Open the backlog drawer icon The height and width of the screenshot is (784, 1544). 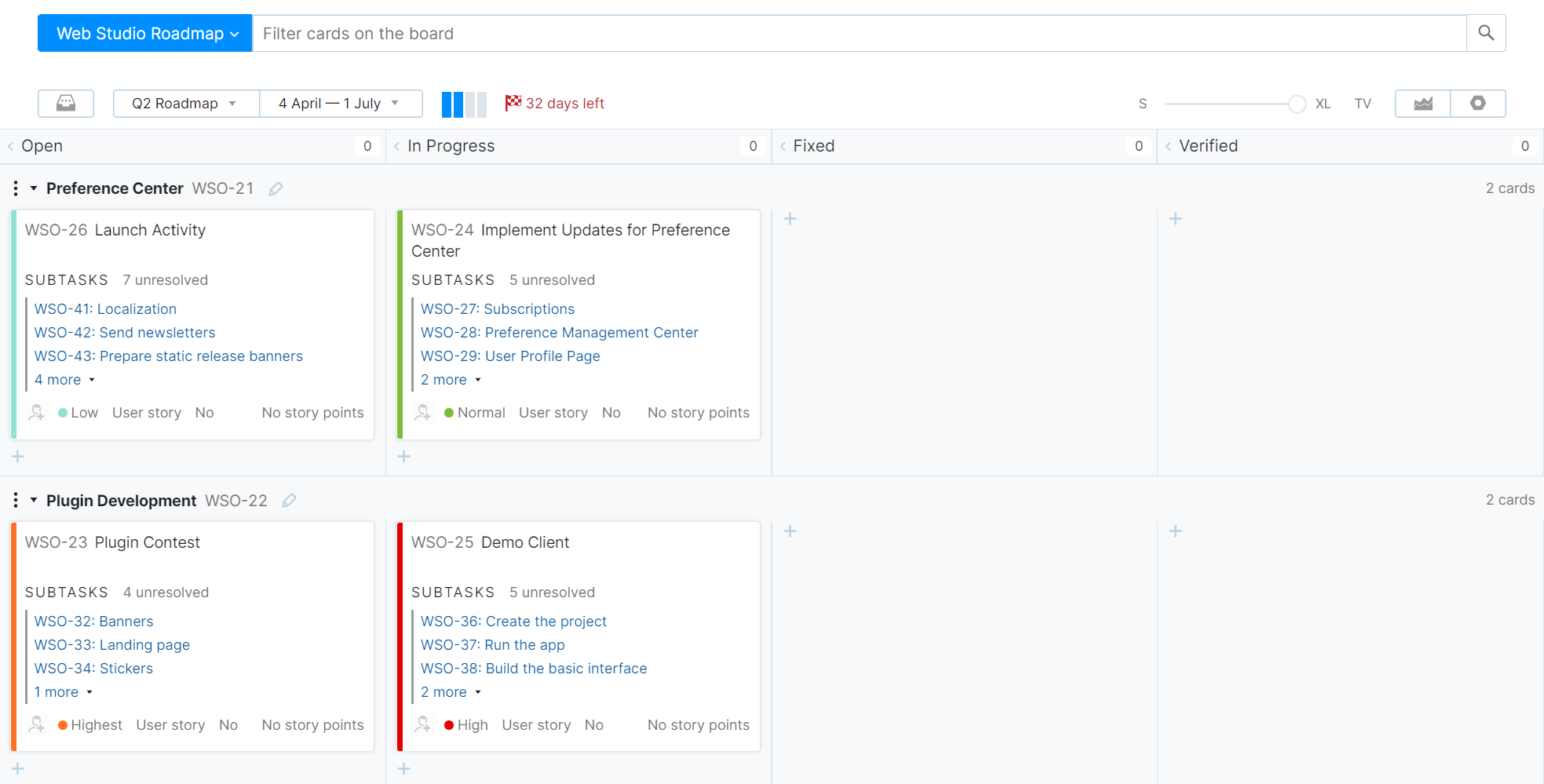coord(66,104)
